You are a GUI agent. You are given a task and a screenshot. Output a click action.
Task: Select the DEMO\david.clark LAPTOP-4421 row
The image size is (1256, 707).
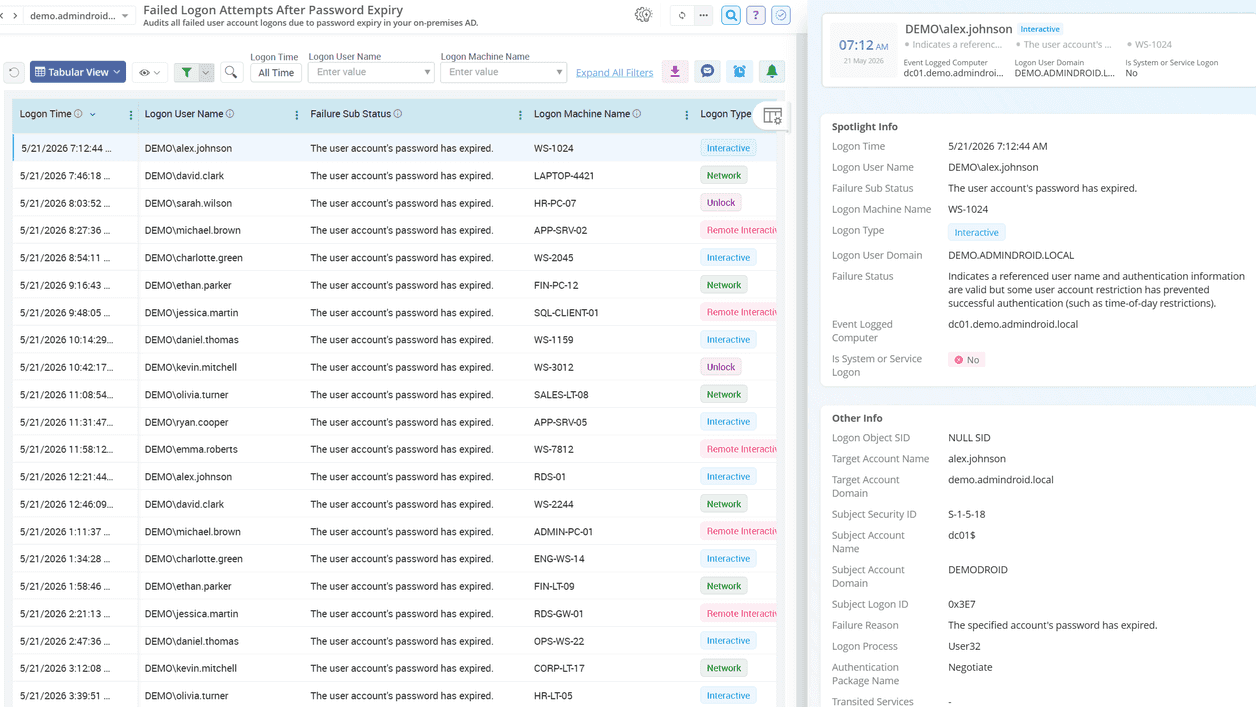pos(395,175)
